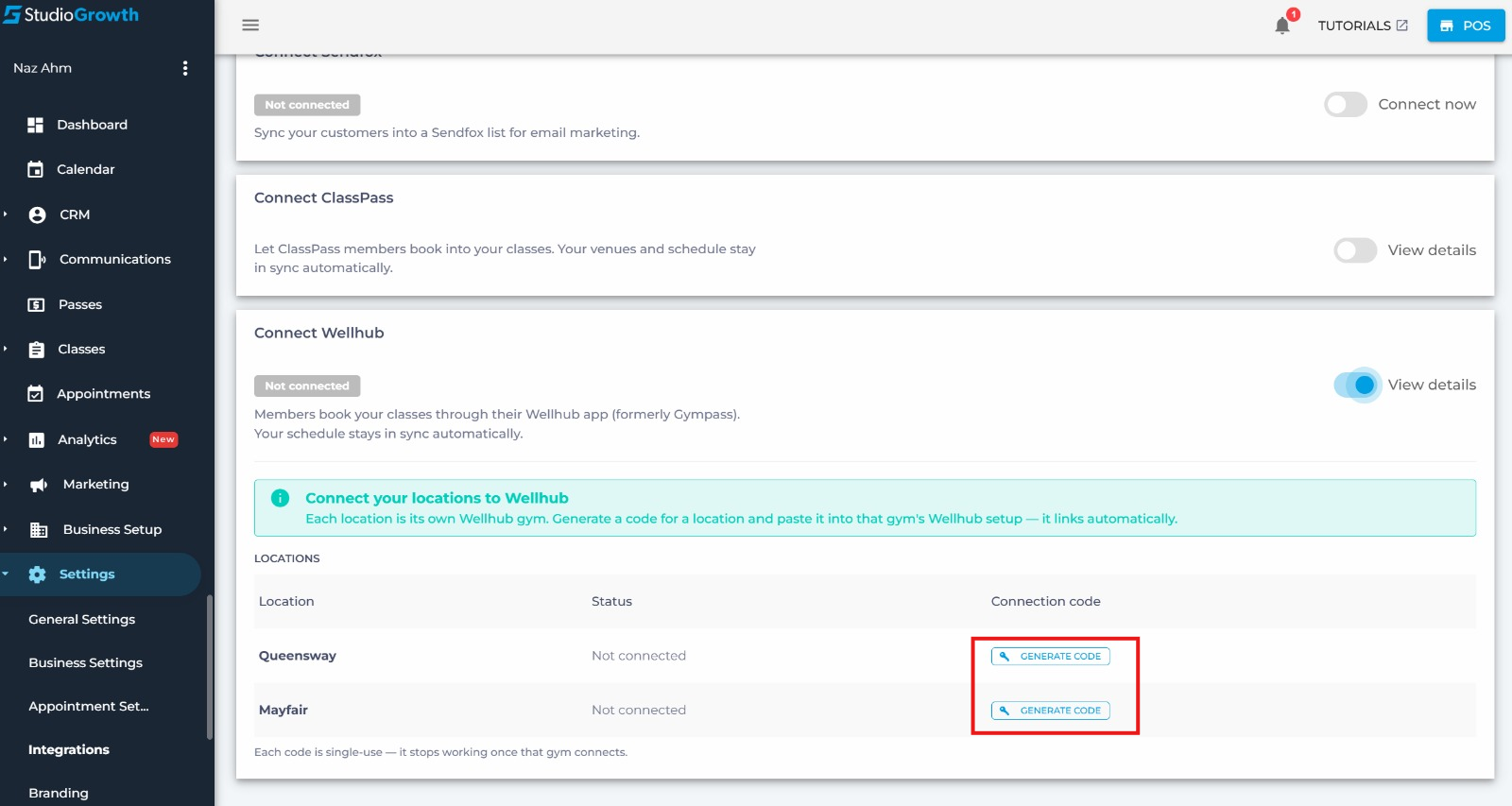The width and height of the screenshot is (1512, 806).
Task: Click the StudioGrowth logo
Action: [71, 15]
